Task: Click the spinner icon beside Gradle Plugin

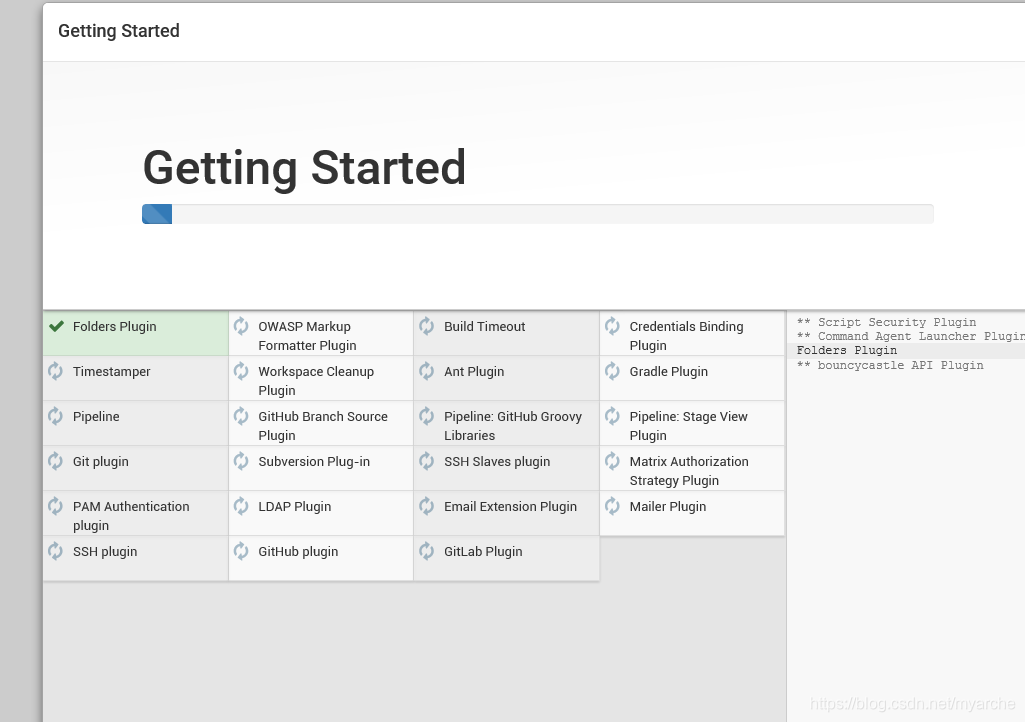Action: point(612,371)
